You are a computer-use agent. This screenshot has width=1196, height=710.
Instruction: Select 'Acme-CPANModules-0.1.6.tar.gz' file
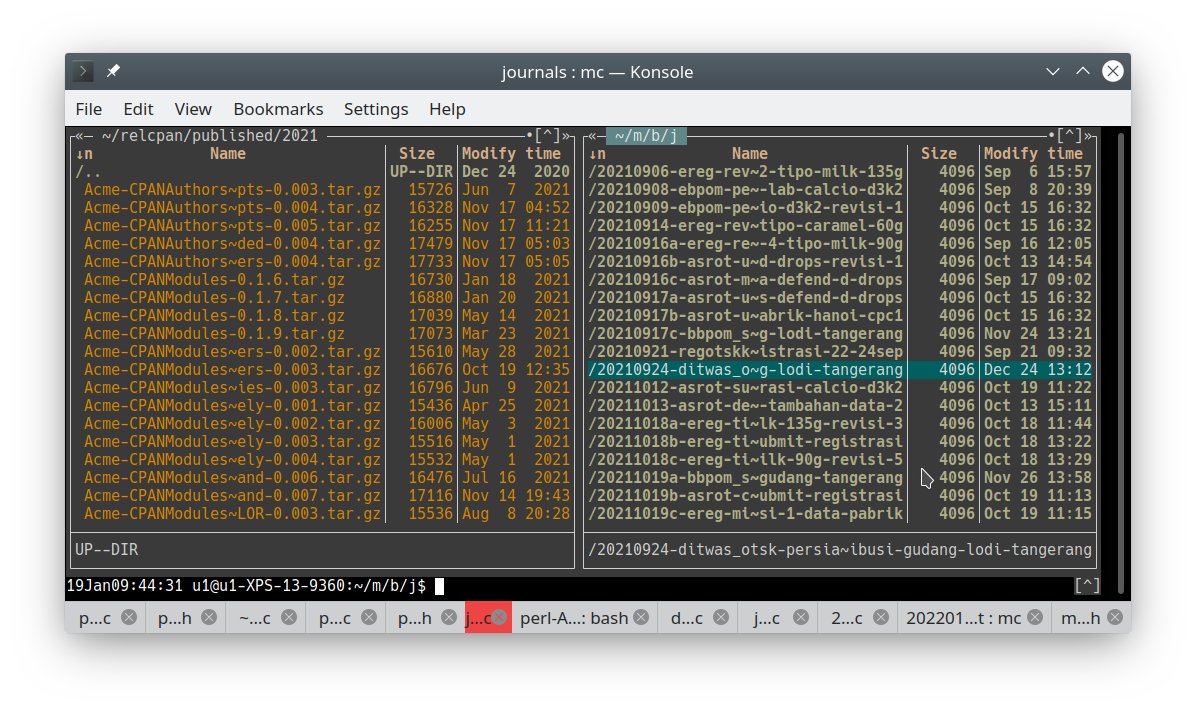tap(322, 280)
